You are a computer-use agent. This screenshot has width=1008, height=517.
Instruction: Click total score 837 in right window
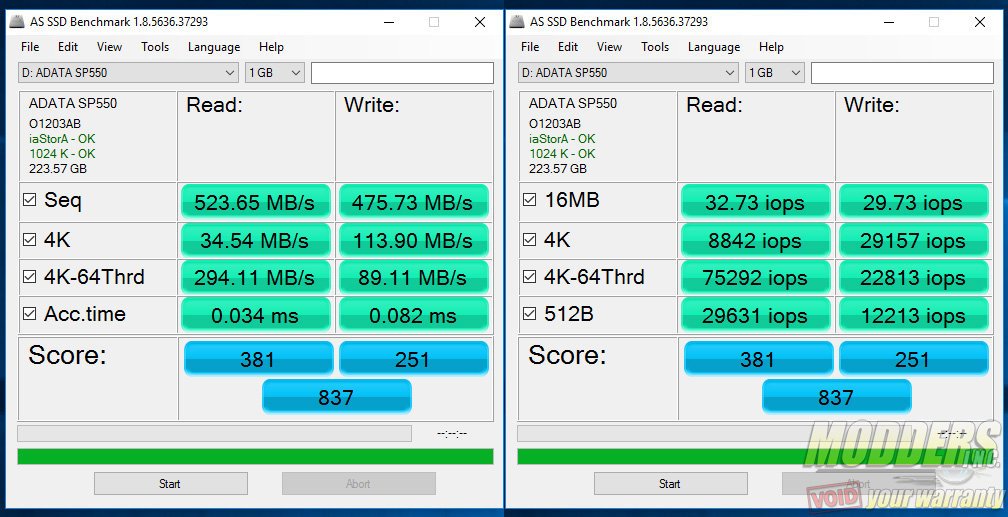click(x=836, y=396)
